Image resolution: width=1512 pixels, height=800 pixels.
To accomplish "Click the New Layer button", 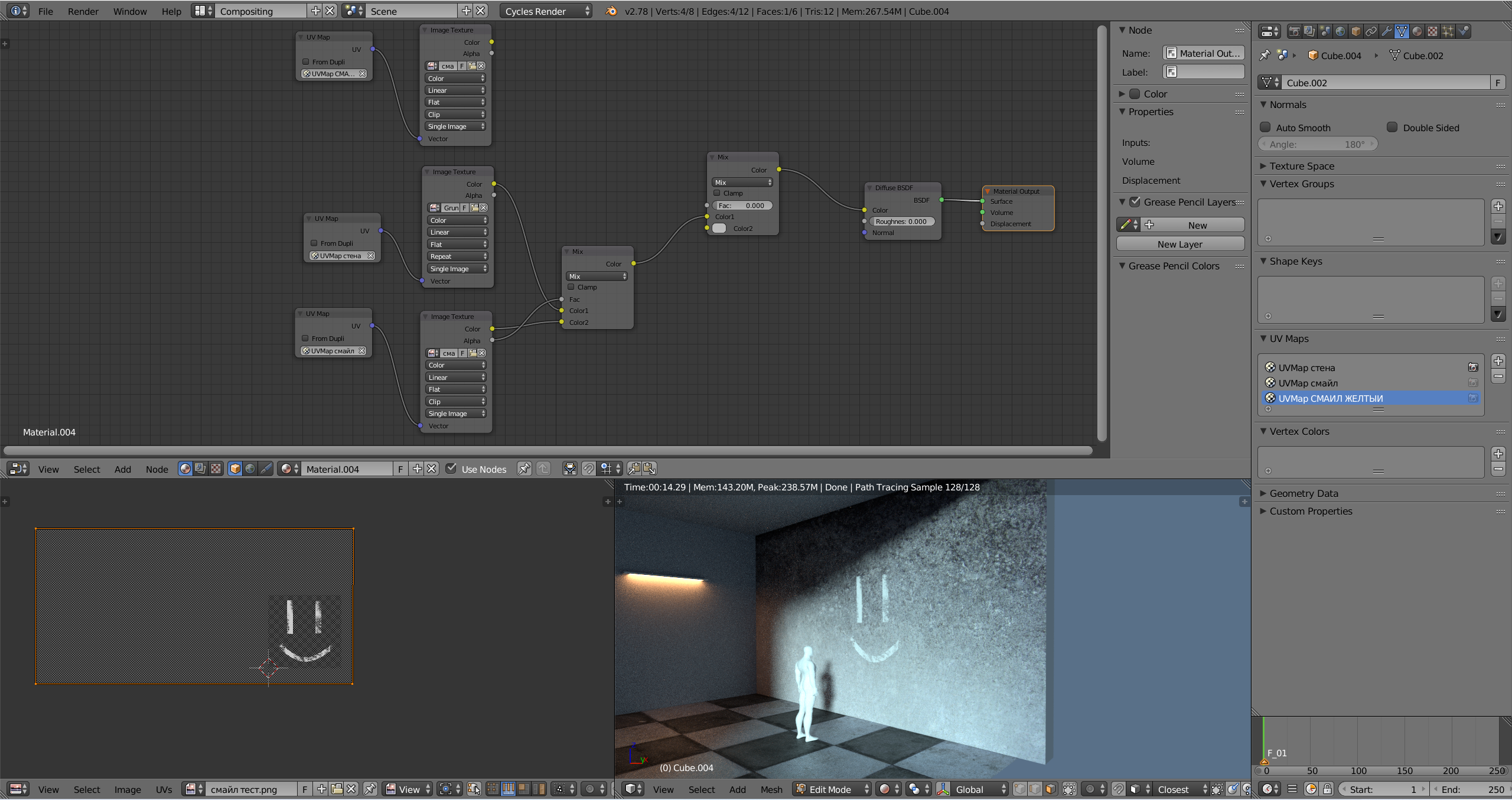I will click(x=1179, y=244).
